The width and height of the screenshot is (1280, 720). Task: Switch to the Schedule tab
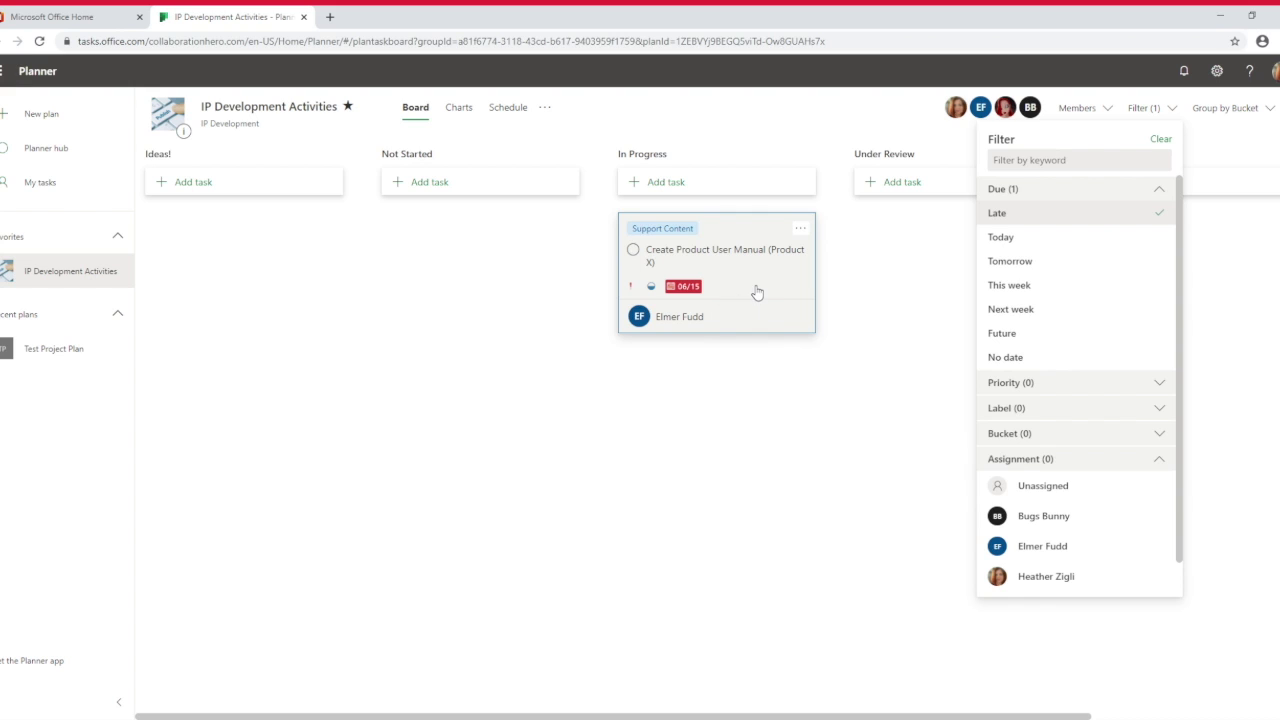click(508, 107)
